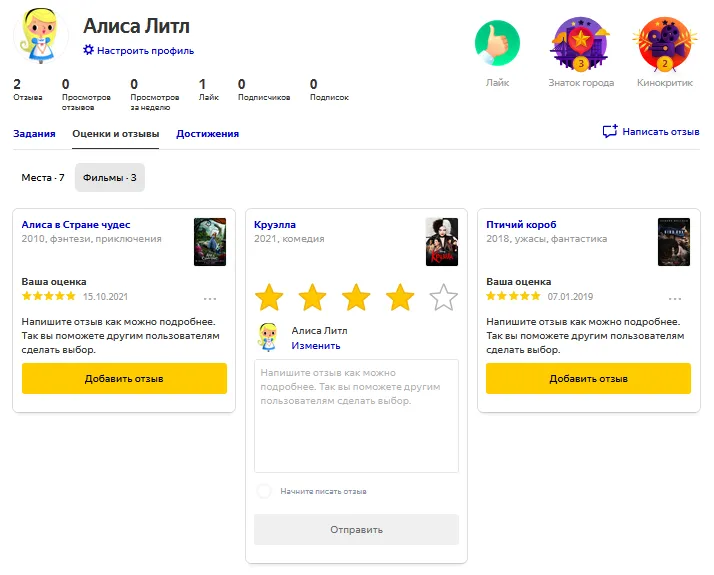Click the profile avatar of Алиса Литл
Screen dimensions: 714x575
coord(40,36)
